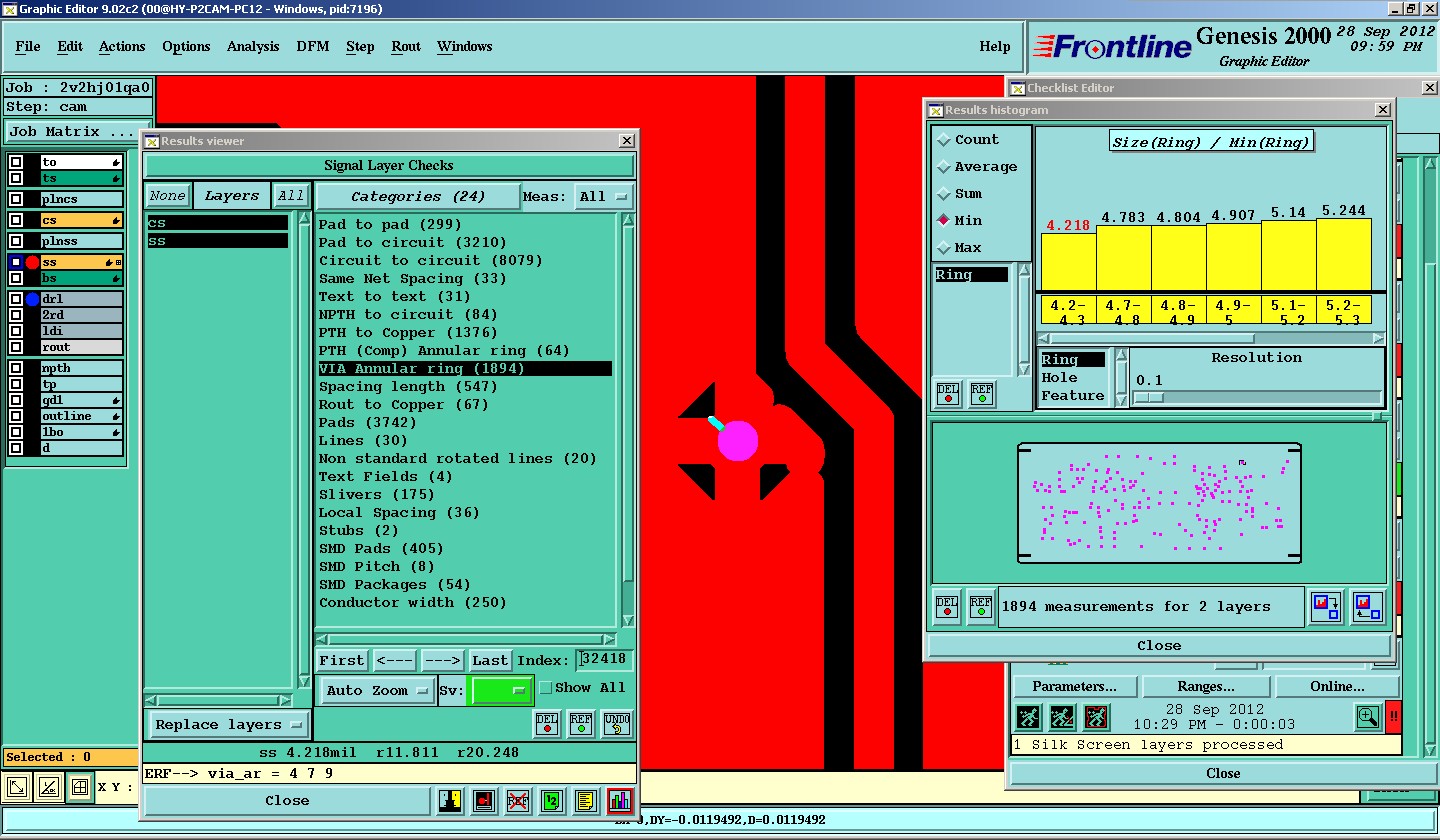The height and width of the screenshot is (840, 1440).
Task: Click DEL icon below the histogram Ring list
Action: [x=948, y=393]
